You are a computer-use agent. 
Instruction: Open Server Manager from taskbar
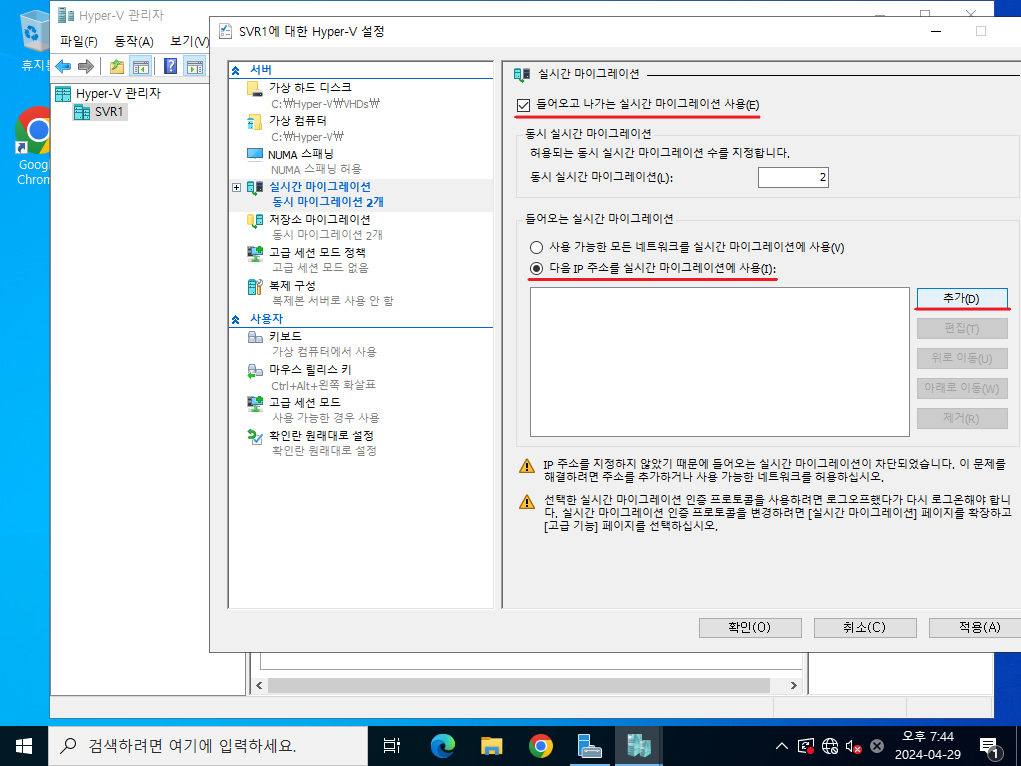click(590, 746)
